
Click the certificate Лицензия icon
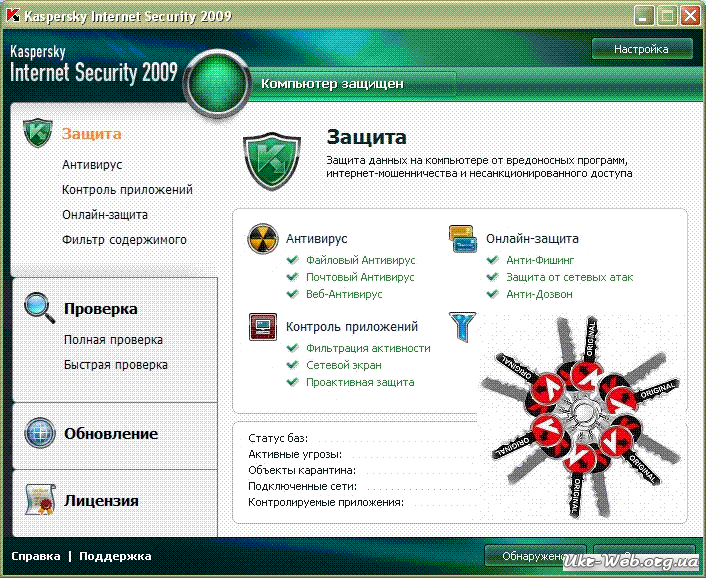pos(40,499)
